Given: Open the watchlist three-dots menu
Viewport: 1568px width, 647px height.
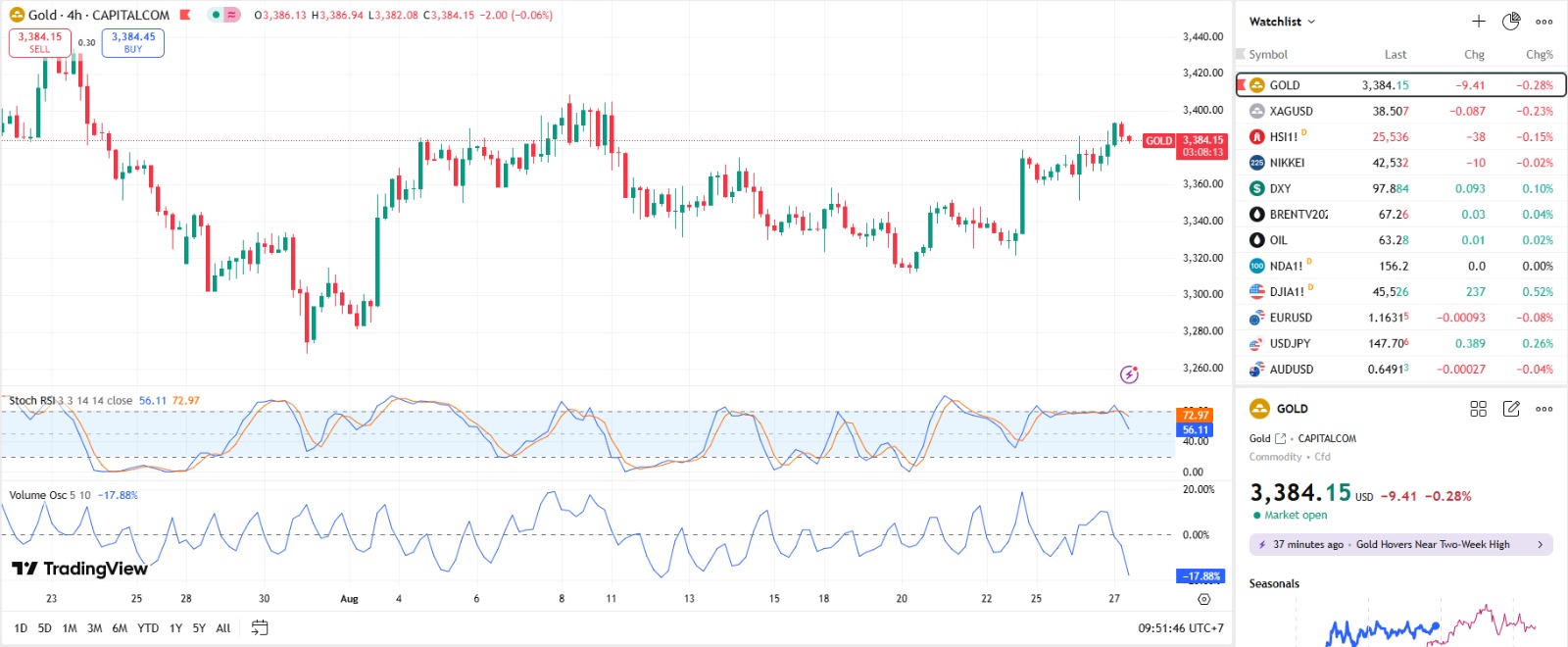Looking at the screenshot, I should click(1544, 22).
